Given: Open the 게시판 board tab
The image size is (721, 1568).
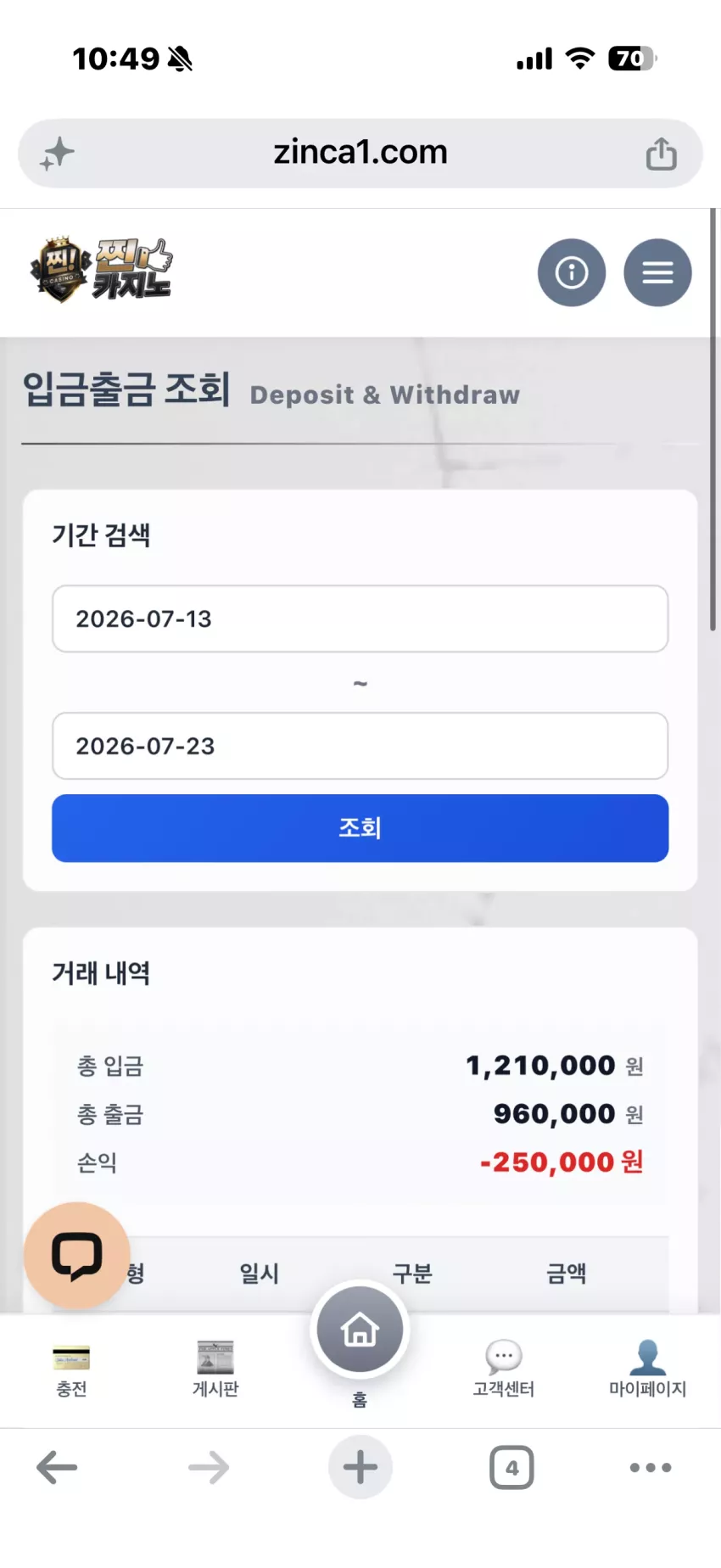Looking at the screenshot, I should [215, 1369].
